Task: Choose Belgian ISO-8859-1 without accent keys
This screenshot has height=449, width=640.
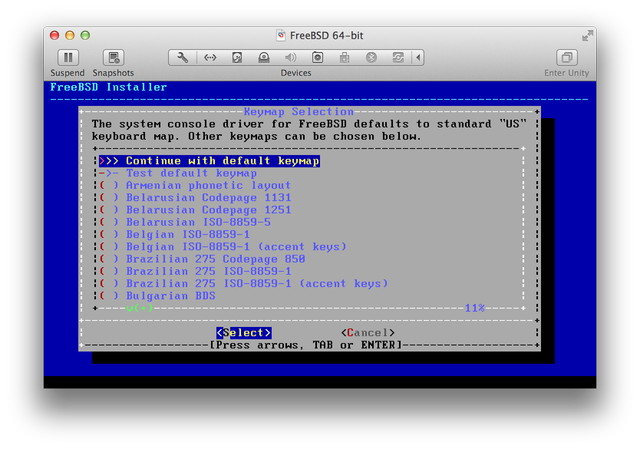Action: coord(174,234)
